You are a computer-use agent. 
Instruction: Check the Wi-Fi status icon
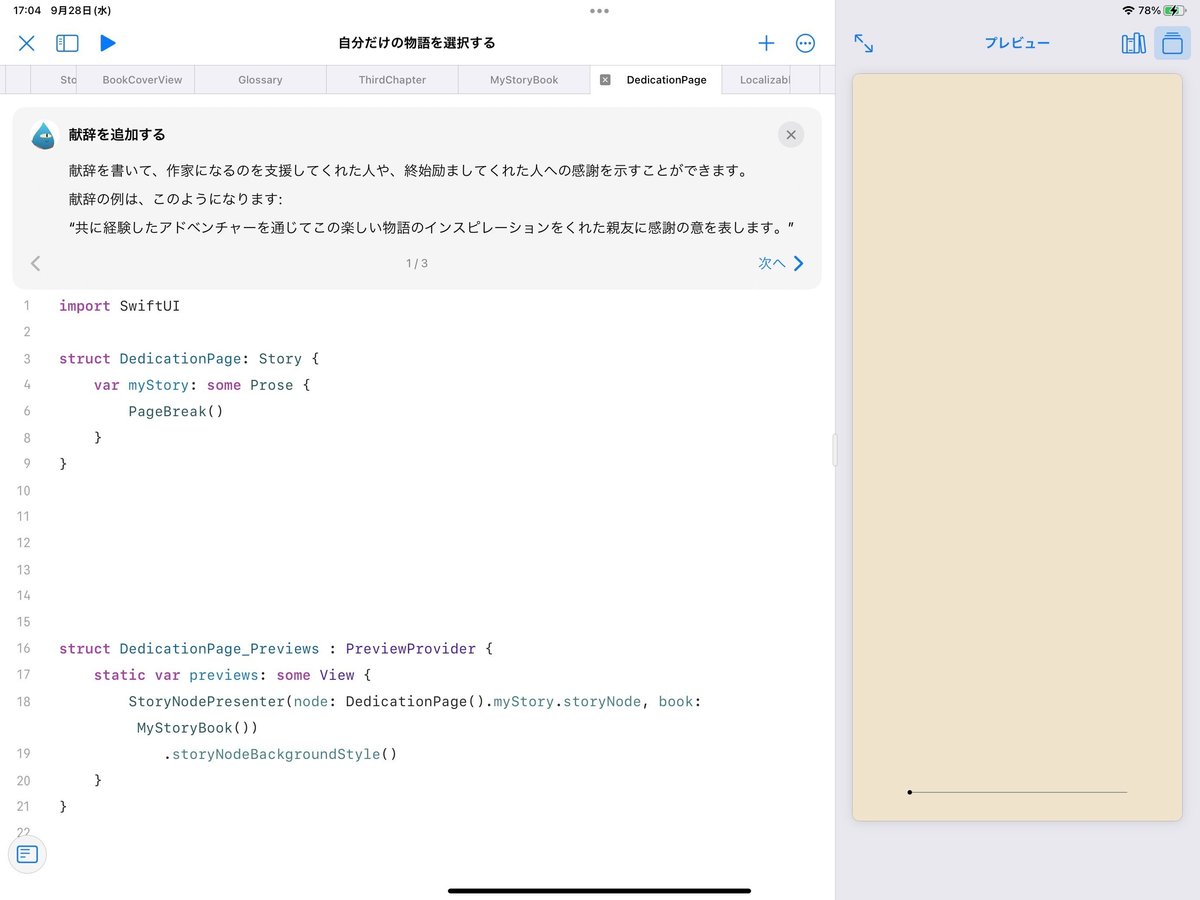1129,10
